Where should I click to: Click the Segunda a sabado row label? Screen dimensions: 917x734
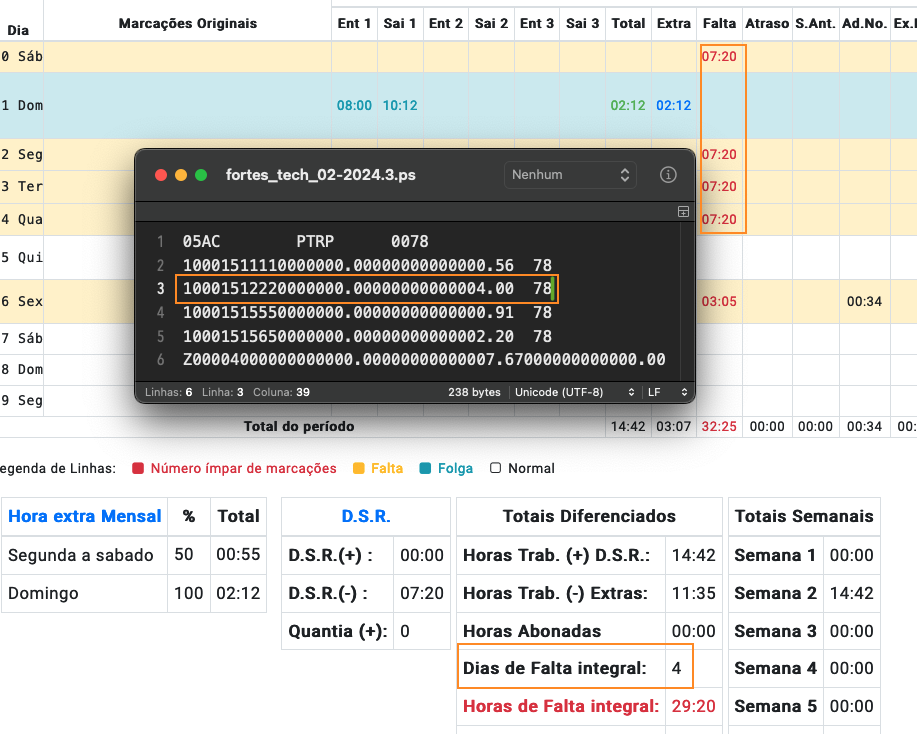click(x=81, y=554)
